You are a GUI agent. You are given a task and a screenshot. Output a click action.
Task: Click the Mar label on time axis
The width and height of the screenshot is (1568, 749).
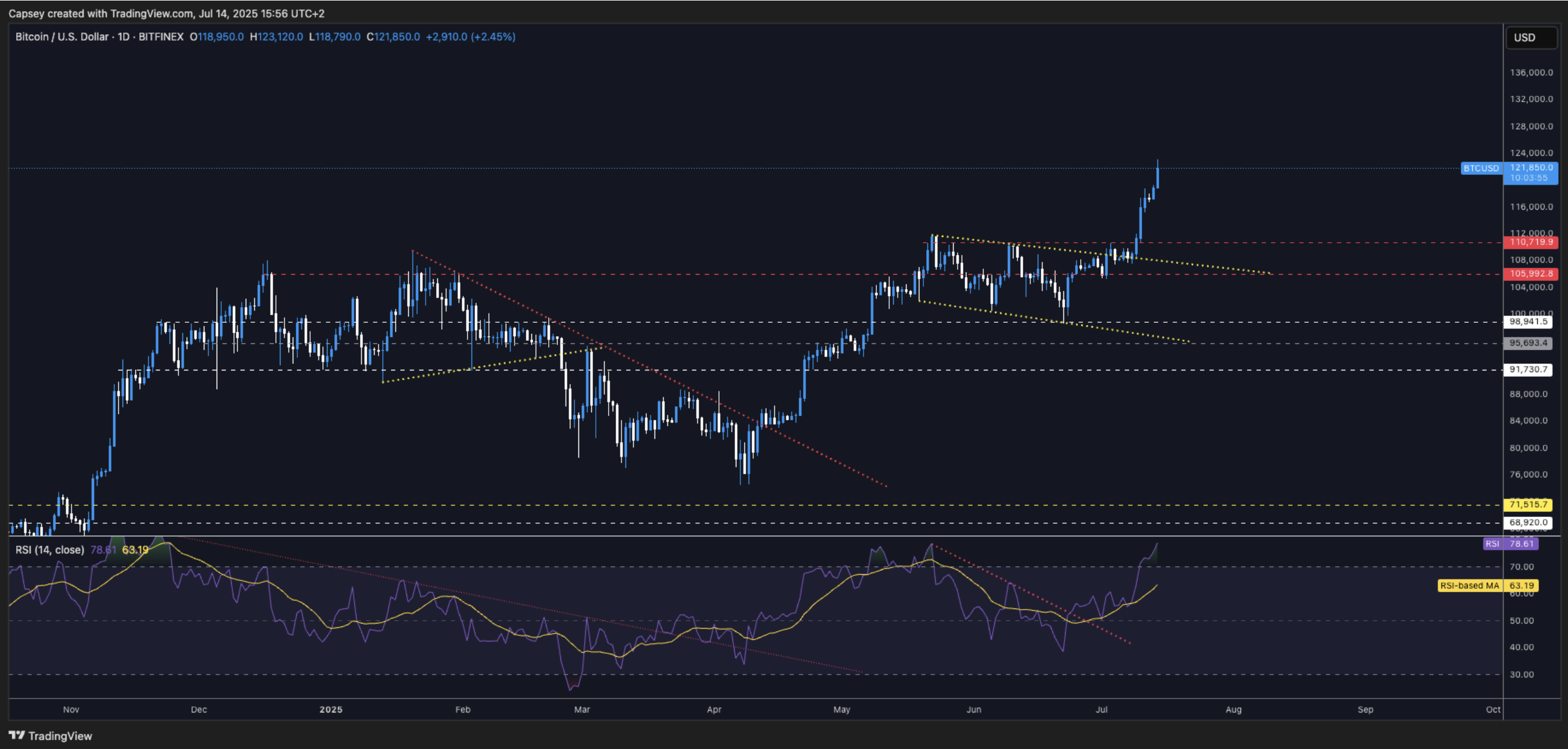pos(582,709)
